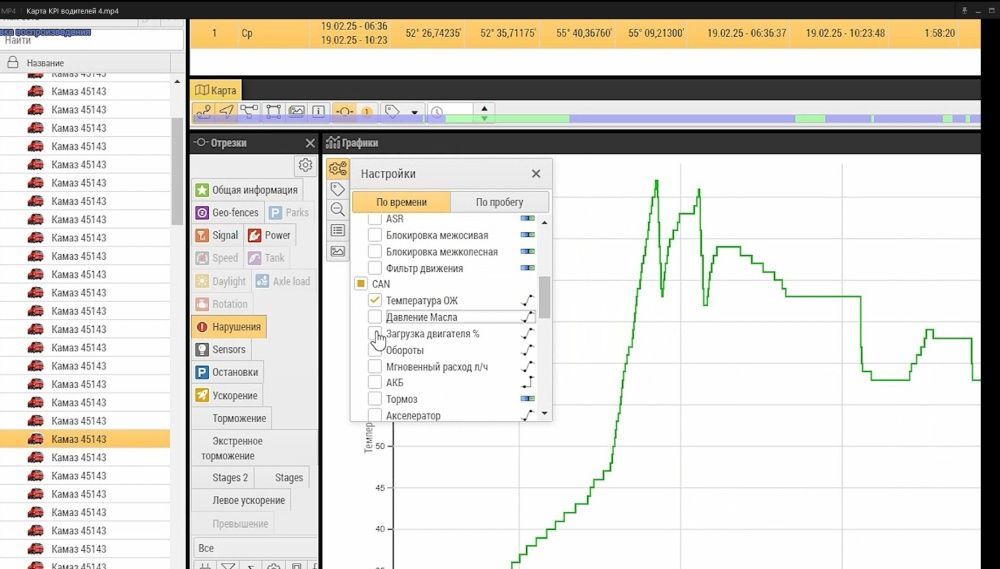Select the Signal segment button

217,235
